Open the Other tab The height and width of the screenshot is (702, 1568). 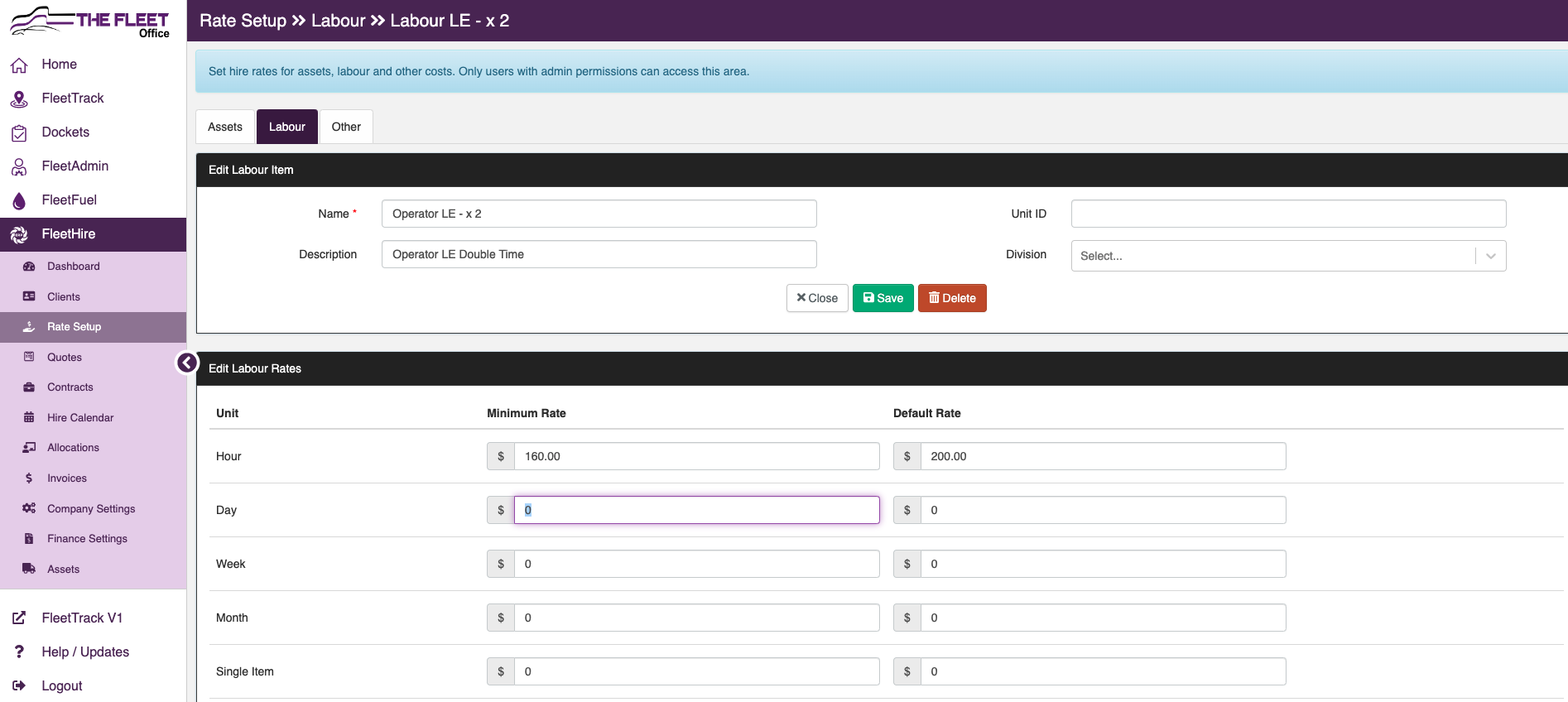346,127
